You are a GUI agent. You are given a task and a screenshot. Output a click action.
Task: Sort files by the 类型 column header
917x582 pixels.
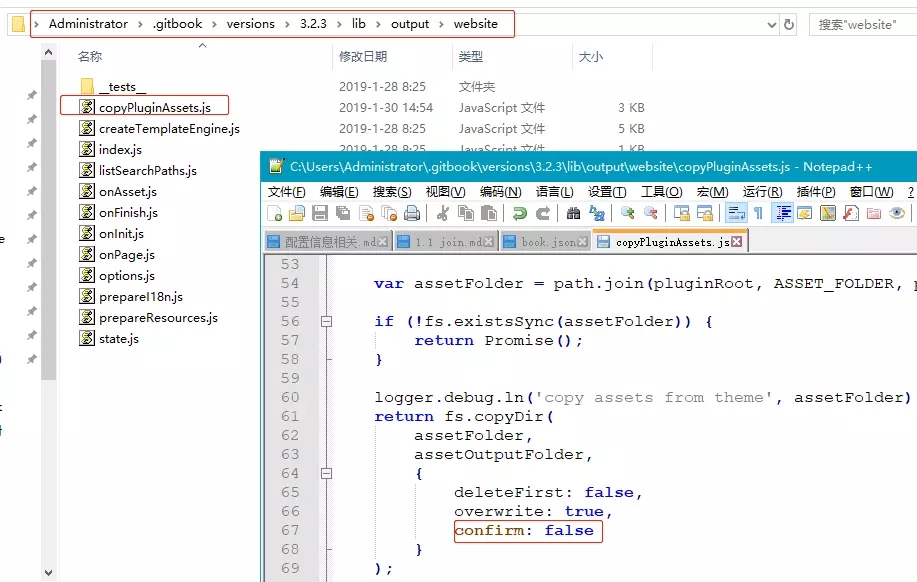tap(471, 57)
